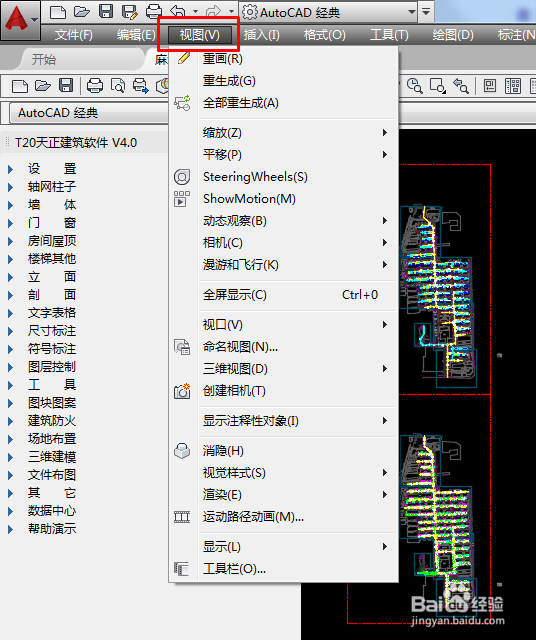Viewport: 536px width, 640px height.
Task: Click the Zoom Window icon
Action: point(438,86)
